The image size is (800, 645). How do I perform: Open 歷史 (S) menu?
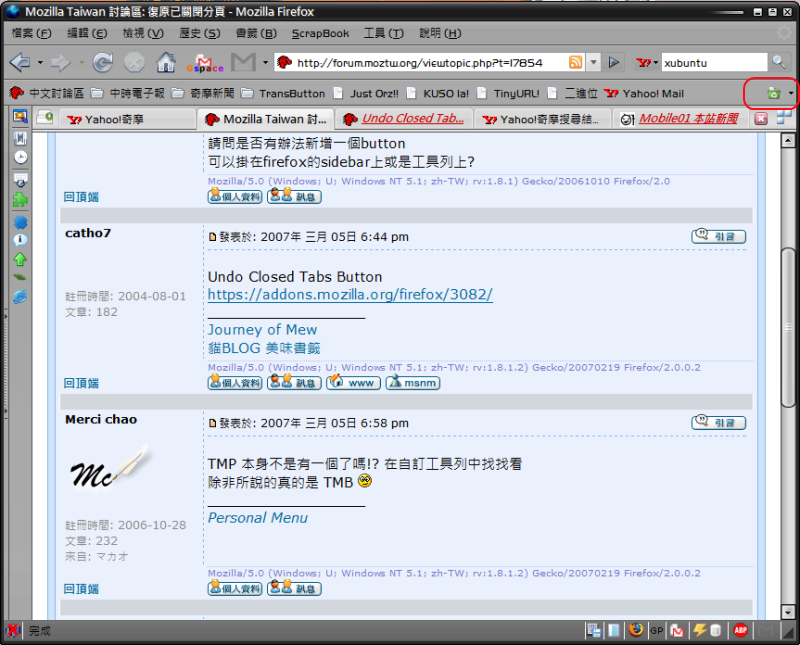(199, 33)
